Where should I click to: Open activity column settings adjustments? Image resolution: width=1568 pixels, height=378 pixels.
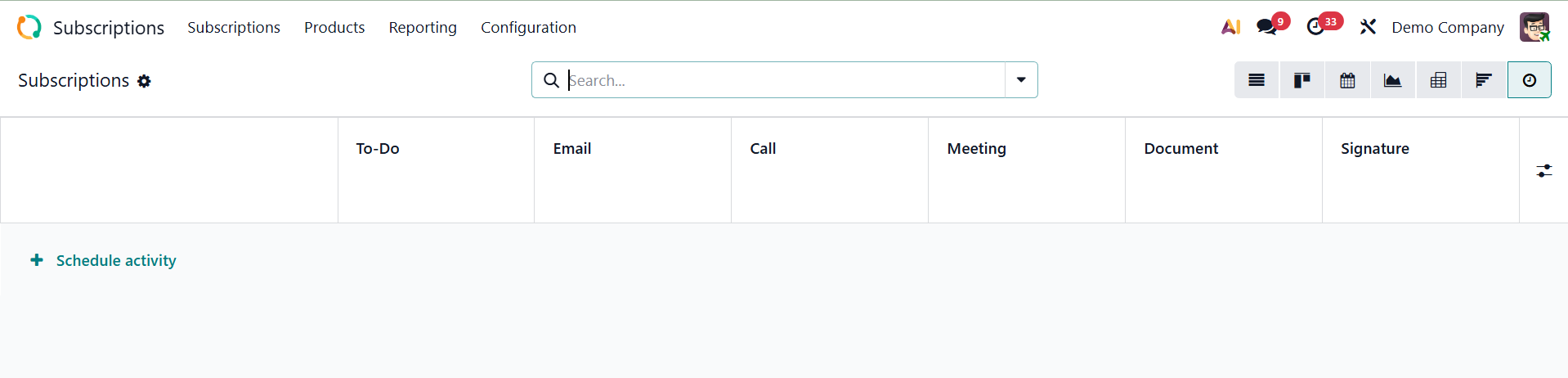pos(1543,170)
